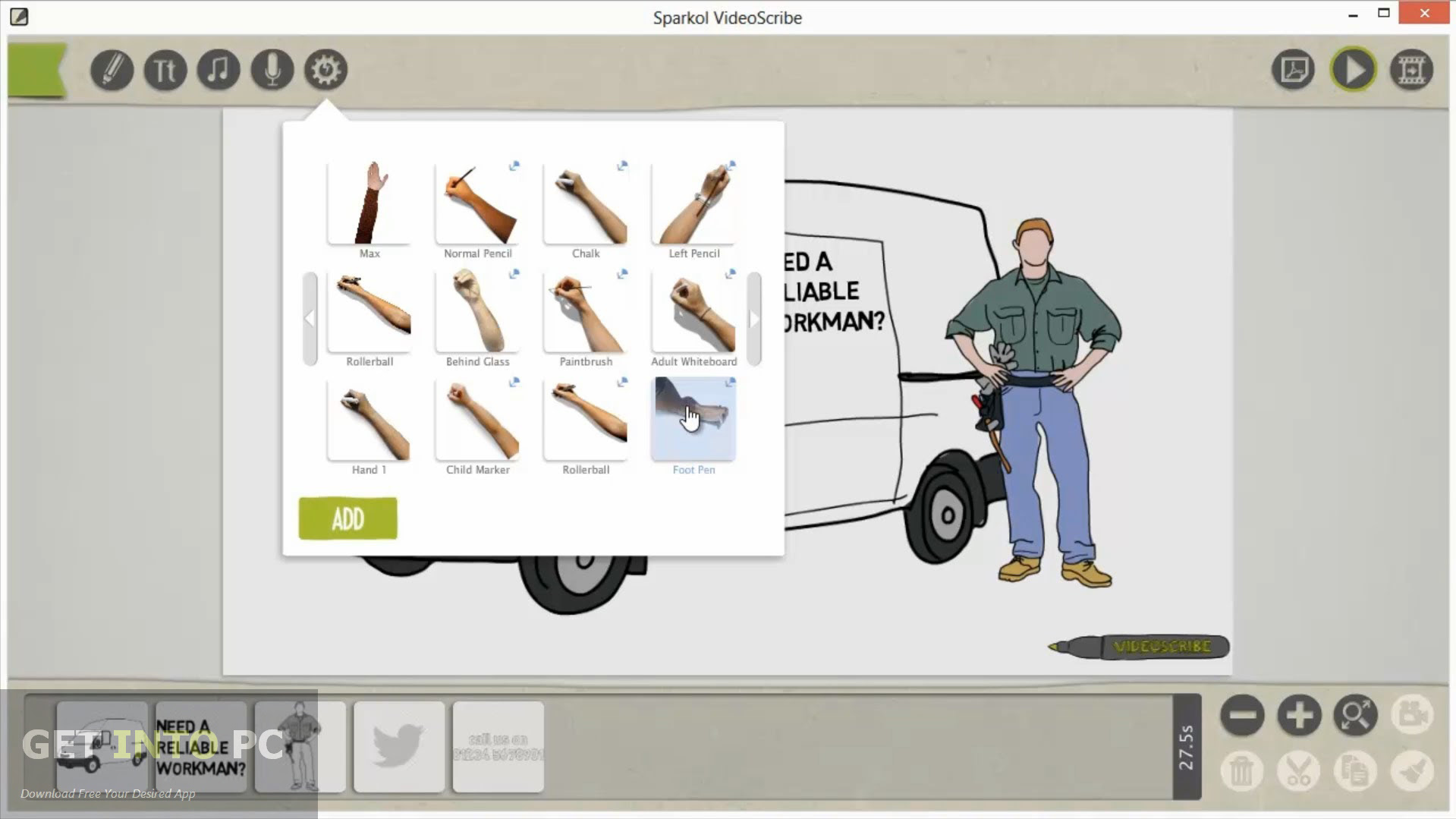The image size is (1456, 819).
Task: Click the paste brush icon
Action: coord(1412,771)
